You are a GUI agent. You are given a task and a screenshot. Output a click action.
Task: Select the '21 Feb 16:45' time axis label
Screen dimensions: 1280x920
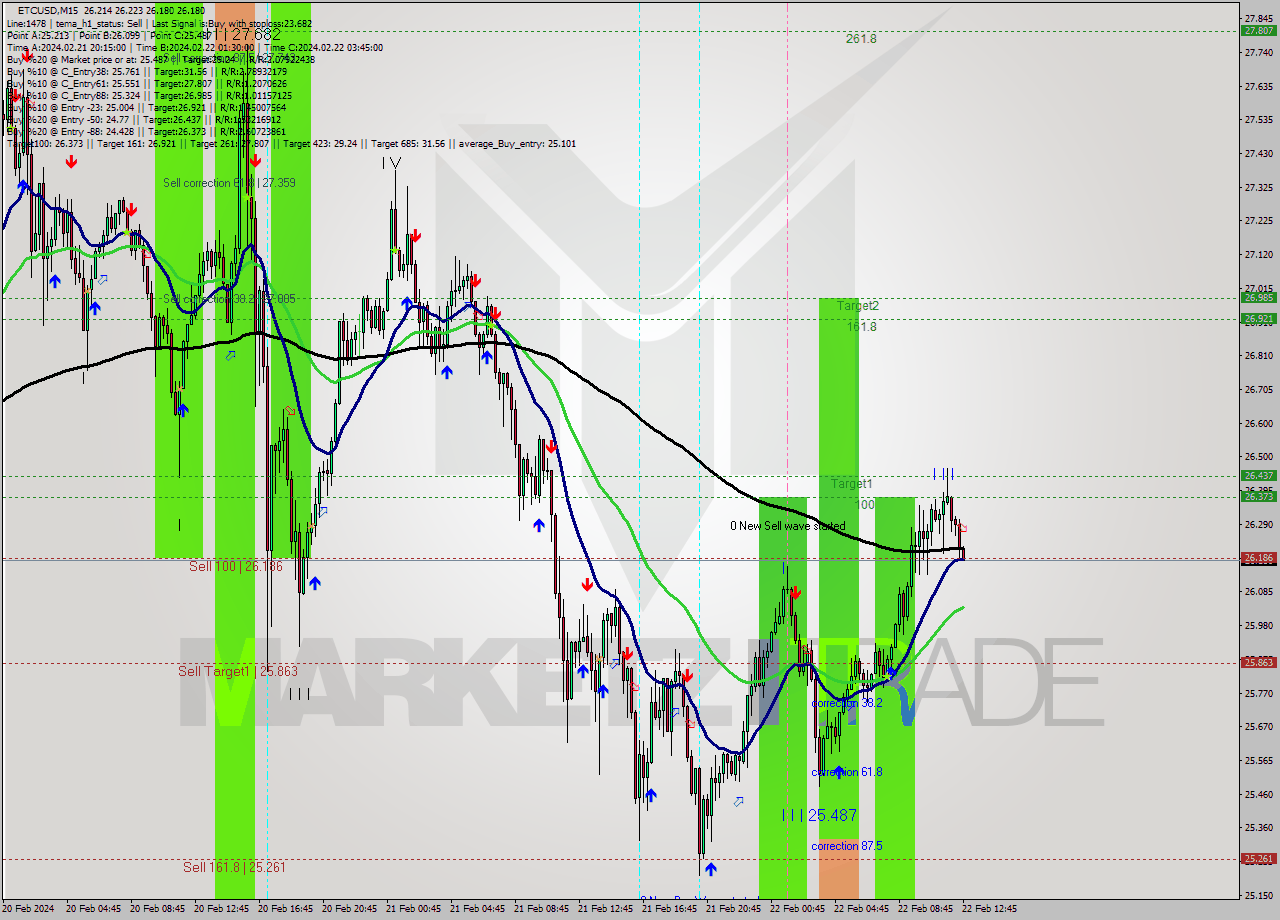pyautogui.click(x=669, y=909)
